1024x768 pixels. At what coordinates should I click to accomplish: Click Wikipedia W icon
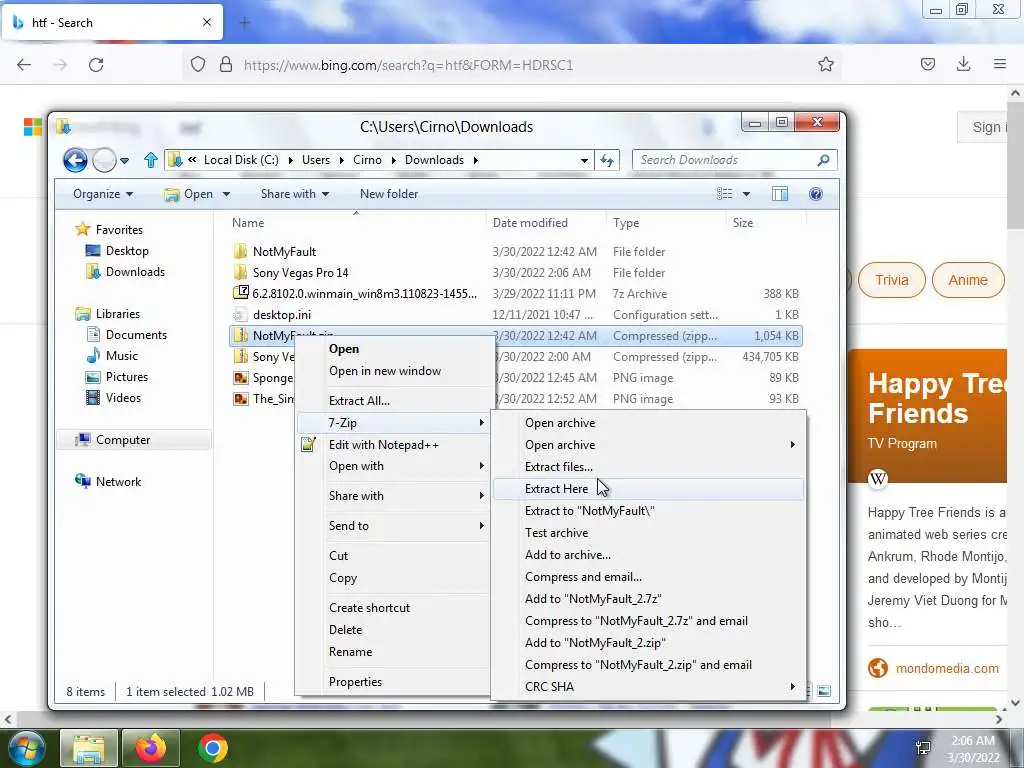point(878,478)
